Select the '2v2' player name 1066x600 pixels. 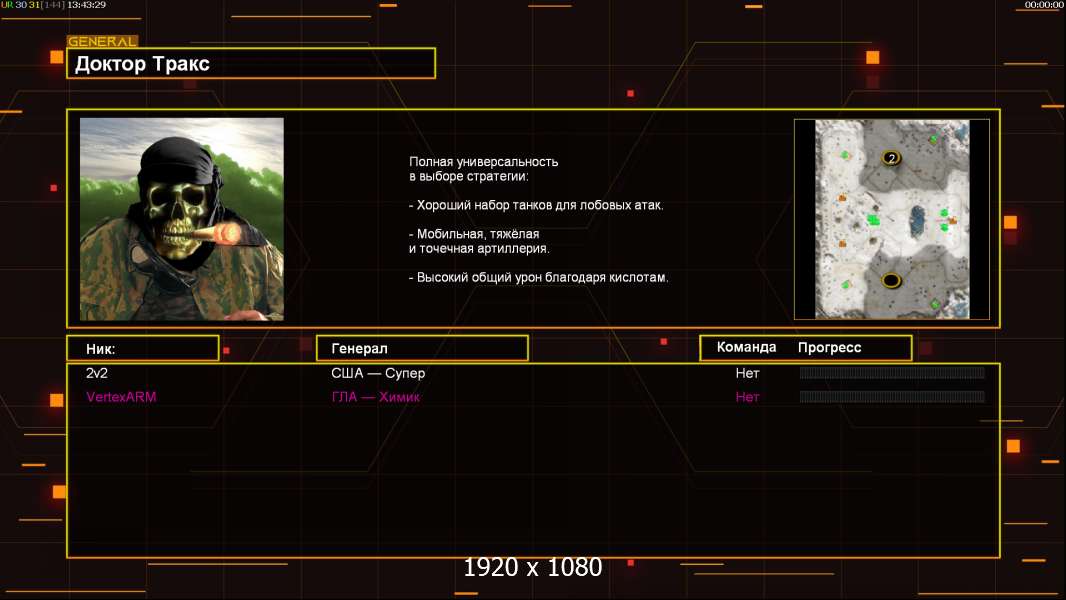coord(97,373)
